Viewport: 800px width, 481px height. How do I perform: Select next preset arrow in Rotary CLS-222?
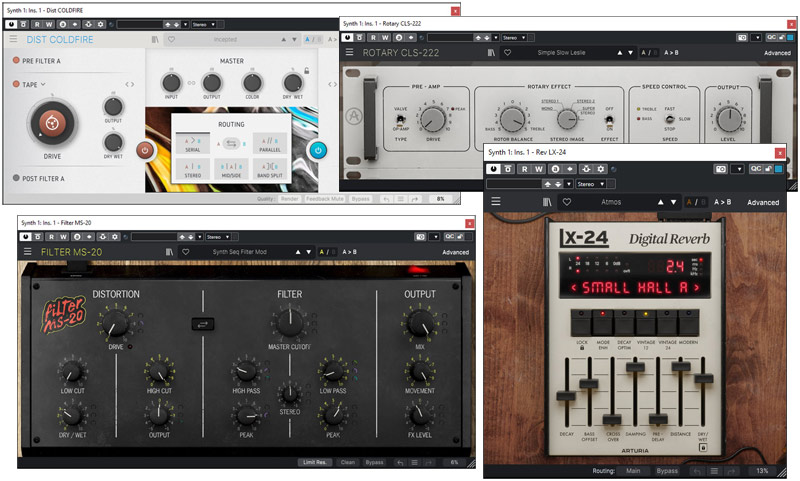tap(631, 52)
